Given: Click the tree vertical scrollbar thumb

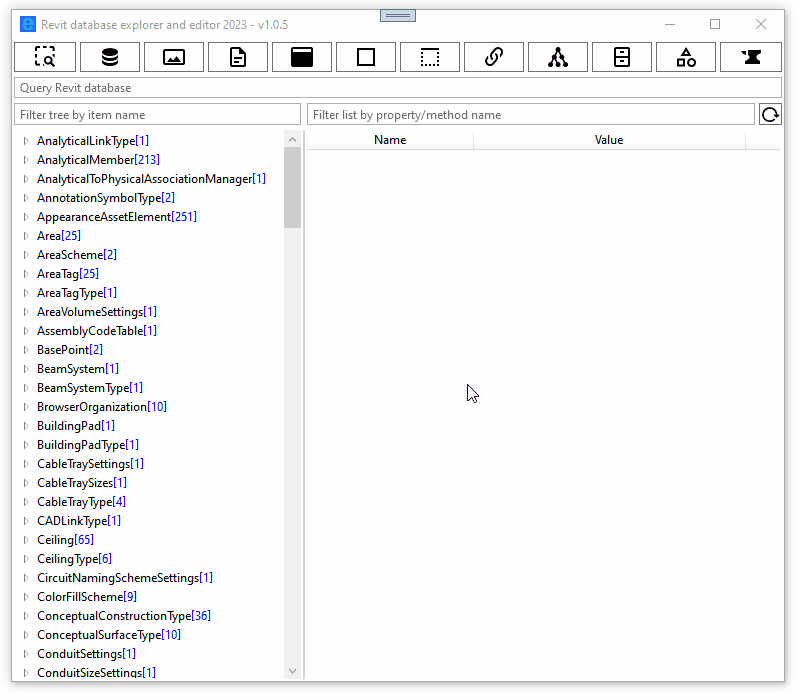Looking at the screenshot, I should (x=292, y=187).
